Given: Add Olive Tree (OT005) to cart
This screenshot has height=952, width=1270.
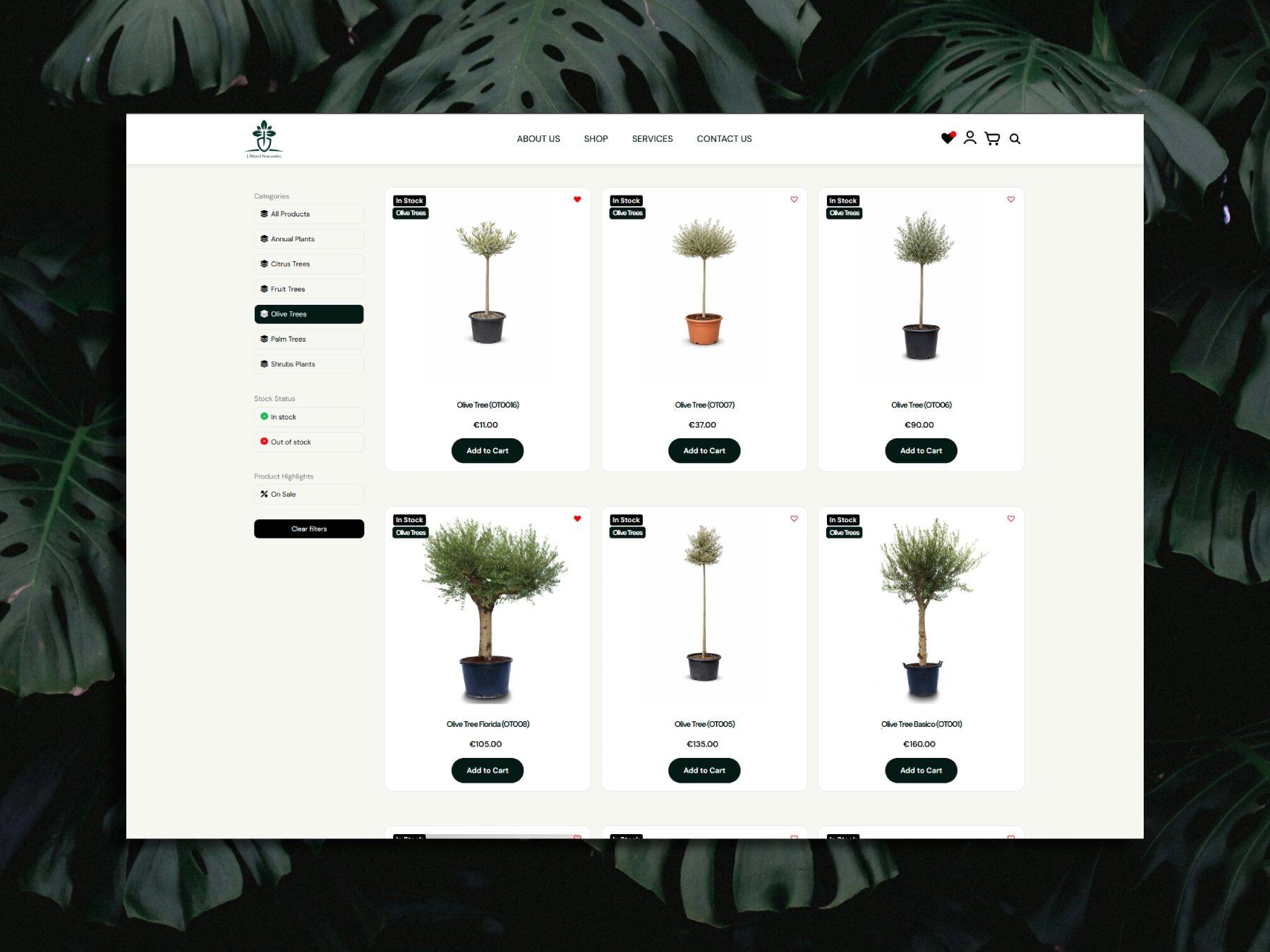Looking at the screenshot, I should tap(704, 771).
